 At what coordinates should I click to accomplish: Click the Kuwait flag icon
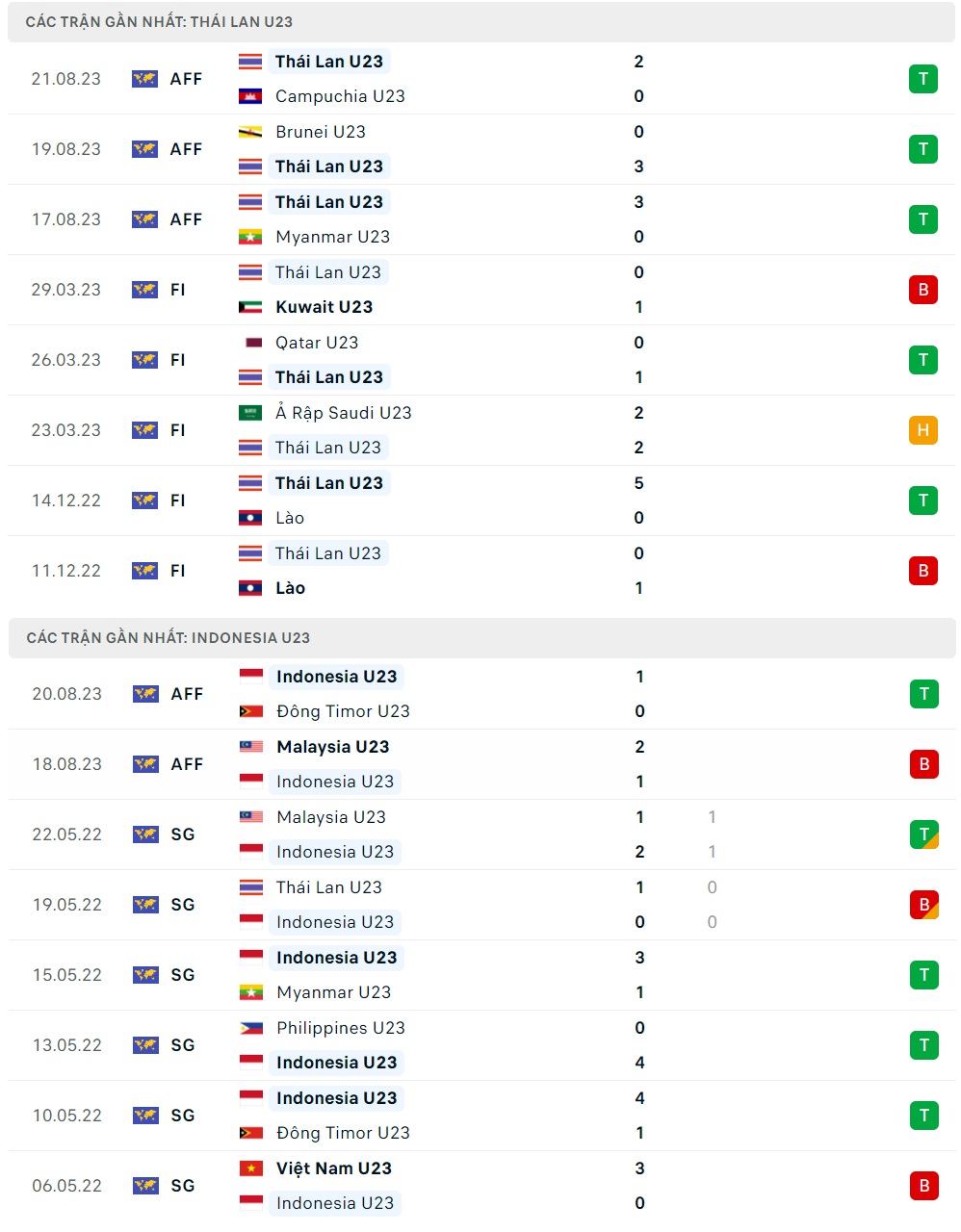(x=251, y=307)
